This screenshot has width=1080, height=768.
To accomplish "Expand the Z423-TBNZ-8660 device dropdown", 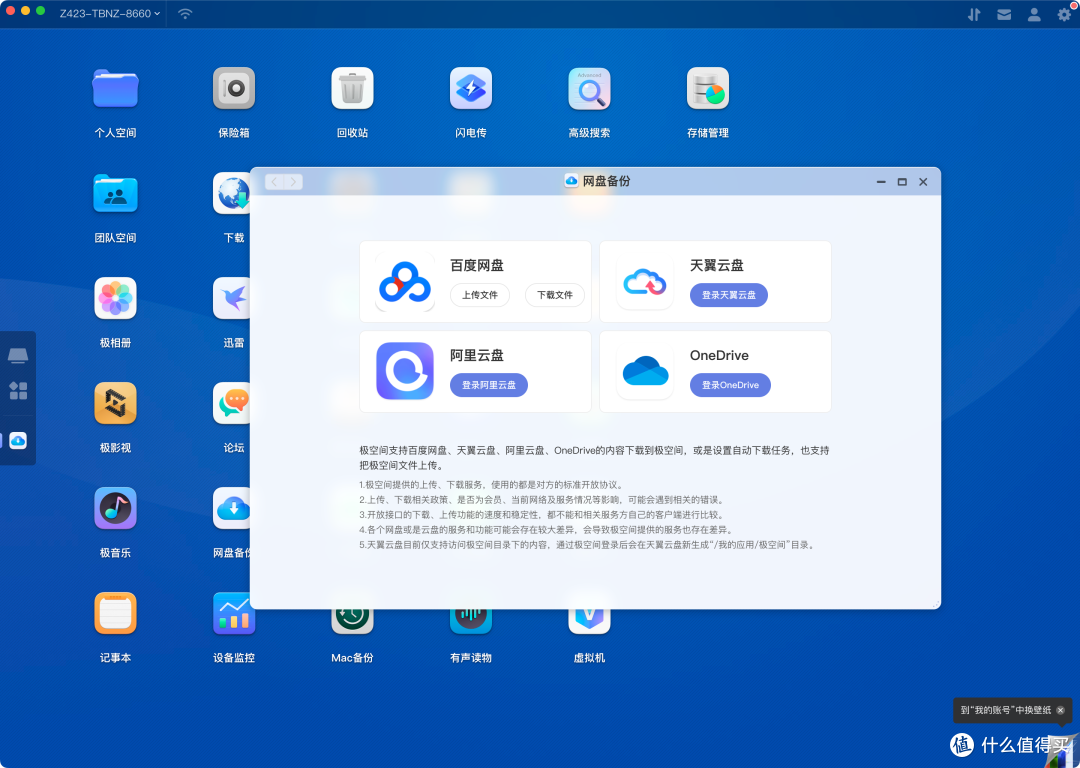I will pos(110,14).
